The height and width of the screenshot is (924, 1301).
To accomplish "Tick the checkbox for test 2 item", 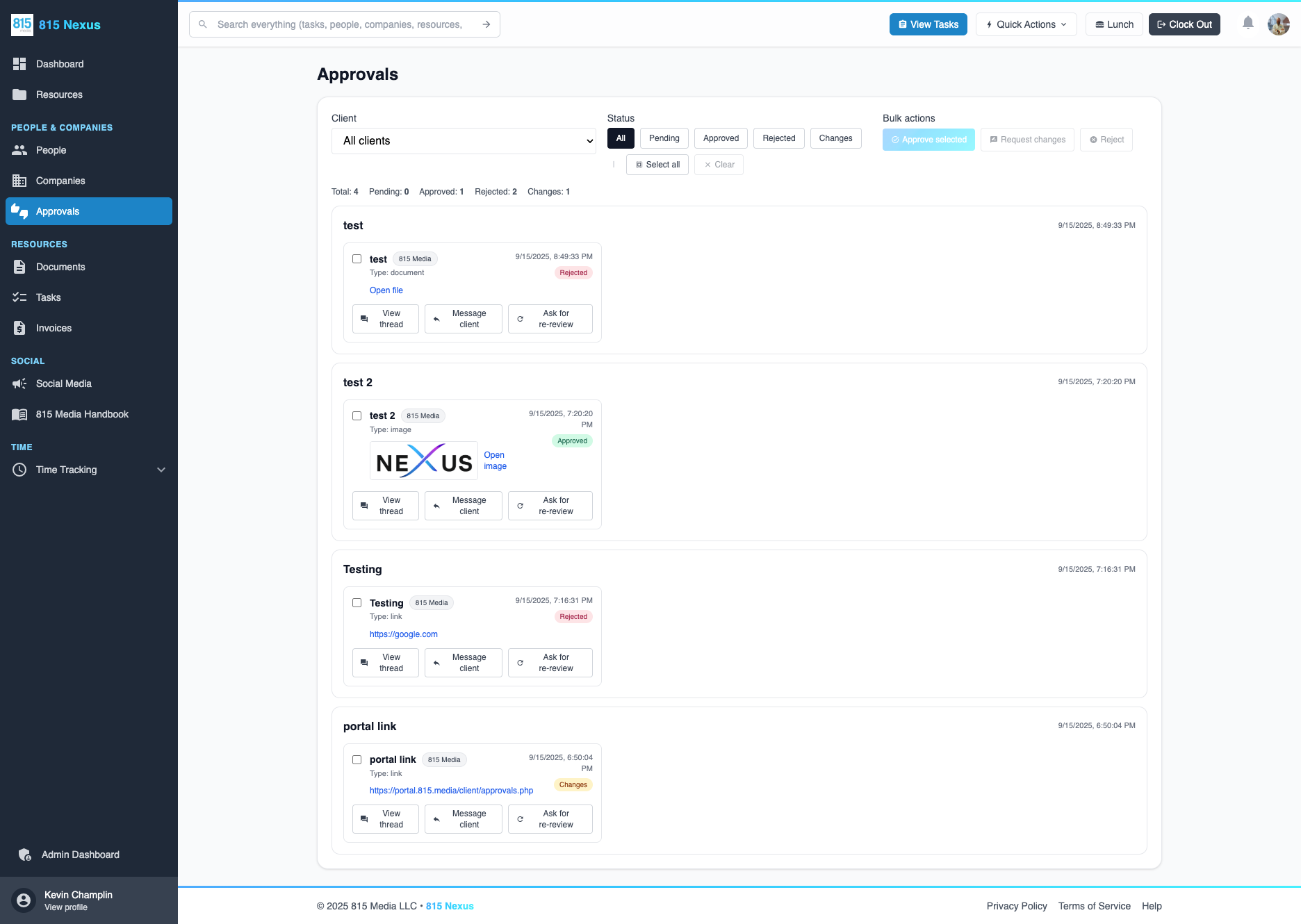I will (357, 416).
